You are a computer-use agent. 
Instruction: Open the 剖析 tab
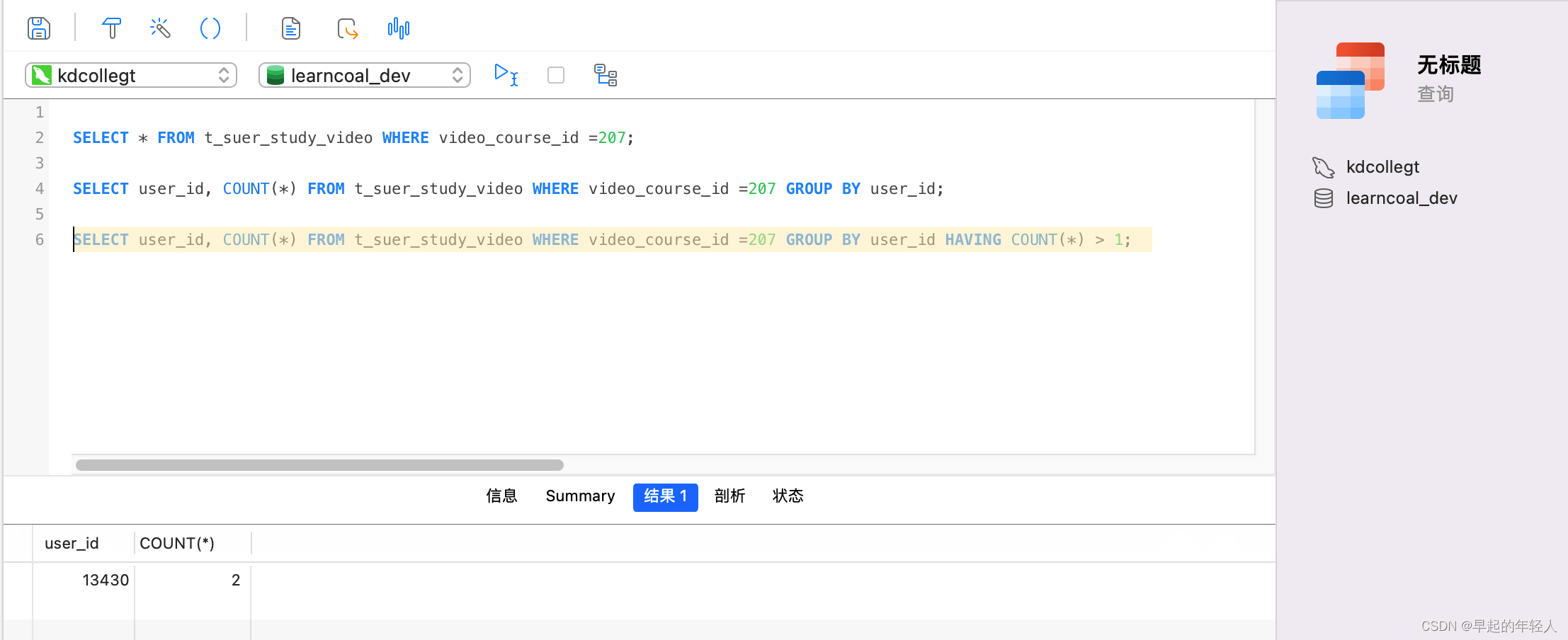click(729, 496)
